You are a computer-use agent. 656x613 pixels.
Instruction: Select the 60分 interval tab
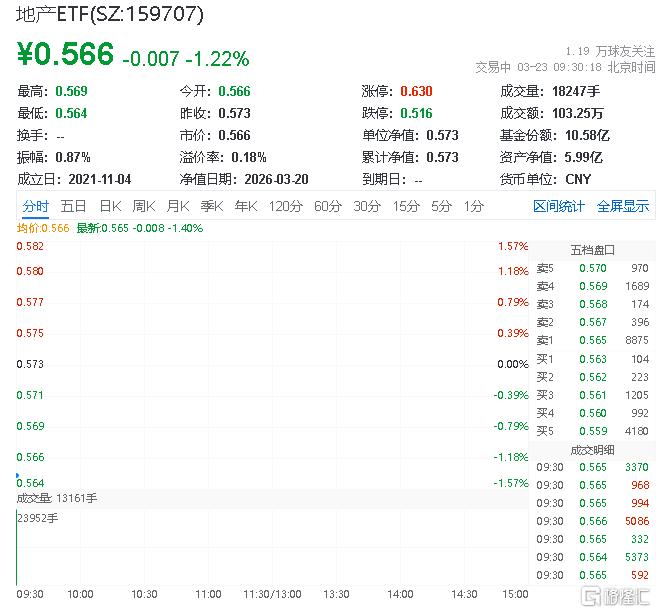point(328,206)
